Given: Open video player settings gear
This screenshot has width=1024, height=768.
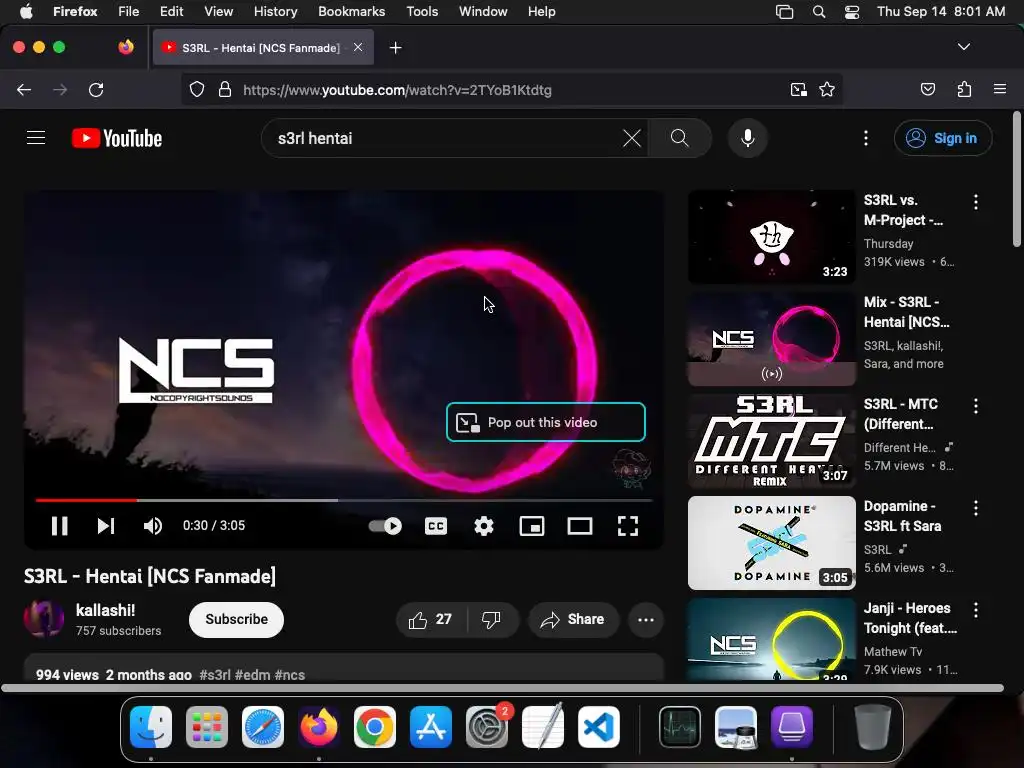Looking at the screenshot, I should (484, 526).
